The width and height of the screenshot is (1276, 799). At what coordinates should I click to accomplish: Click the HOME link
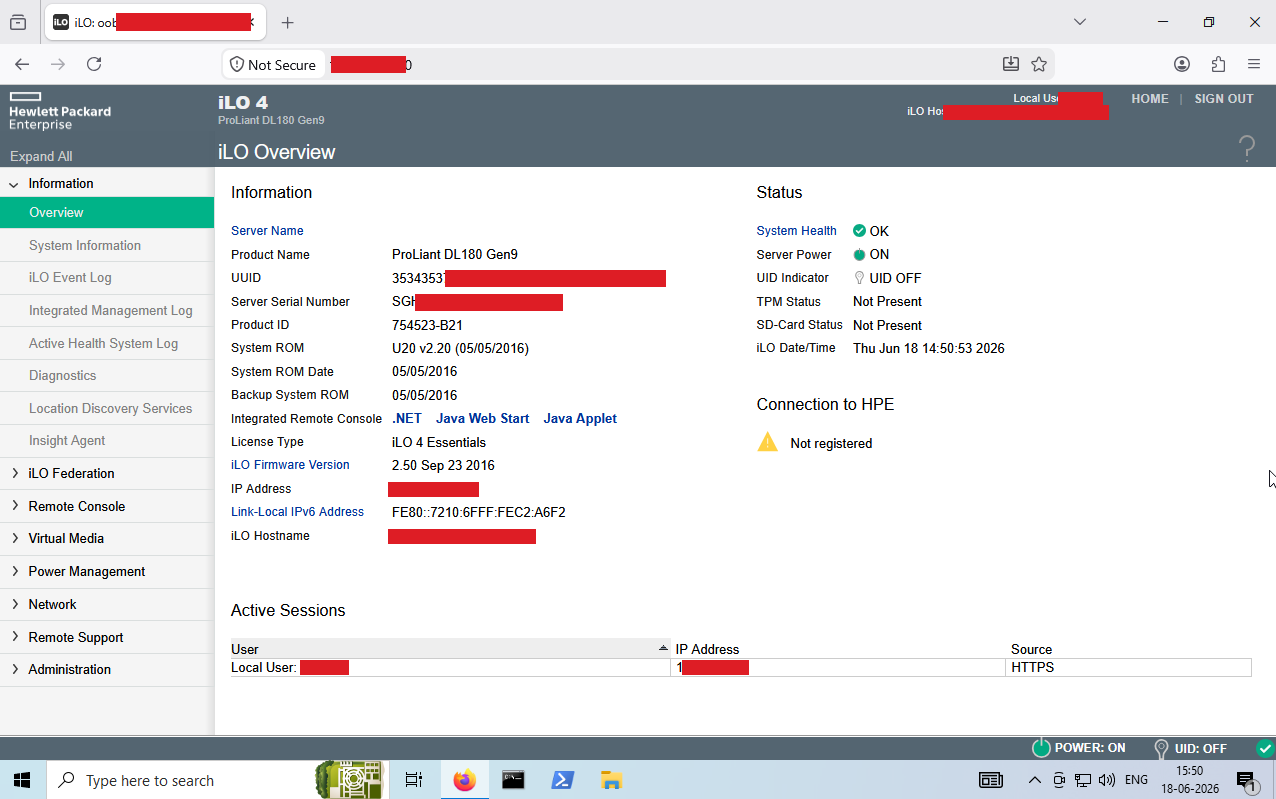(1150, 99)
